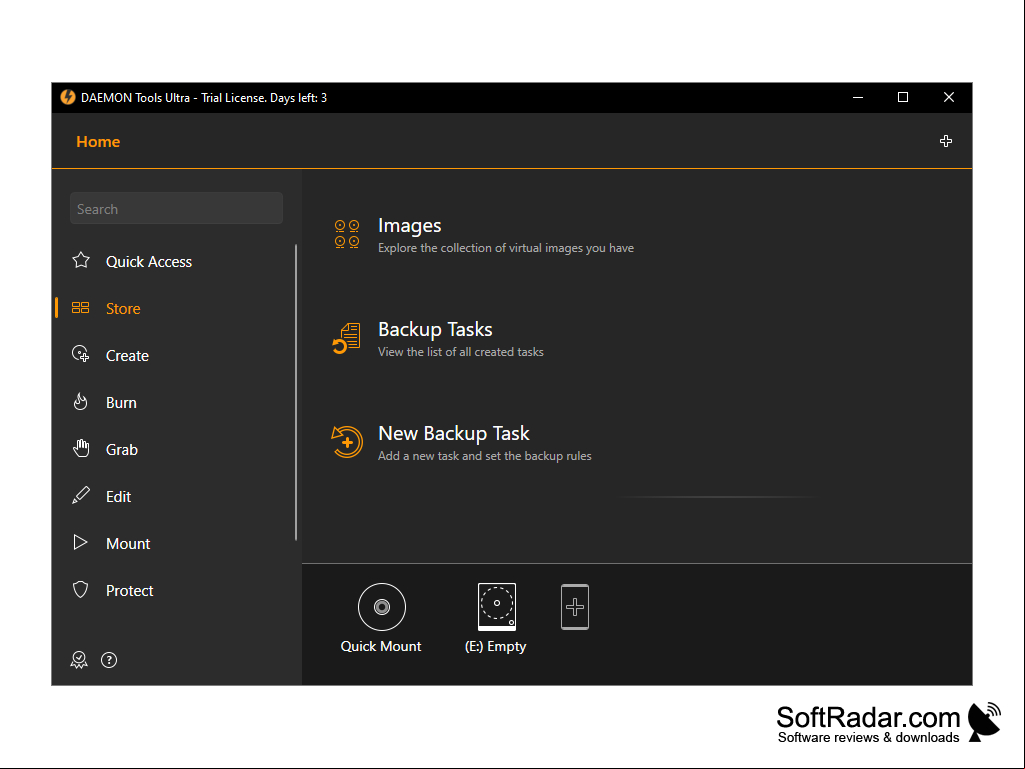Add a new device with the plus icon
1025x769 pixels.
(x=575, y=607)
